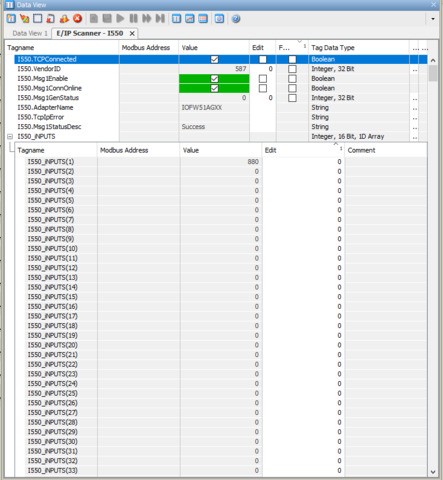
Task: Toggle the Edit checkbox for I550.Msg1Enable
Action: [263, 79]
